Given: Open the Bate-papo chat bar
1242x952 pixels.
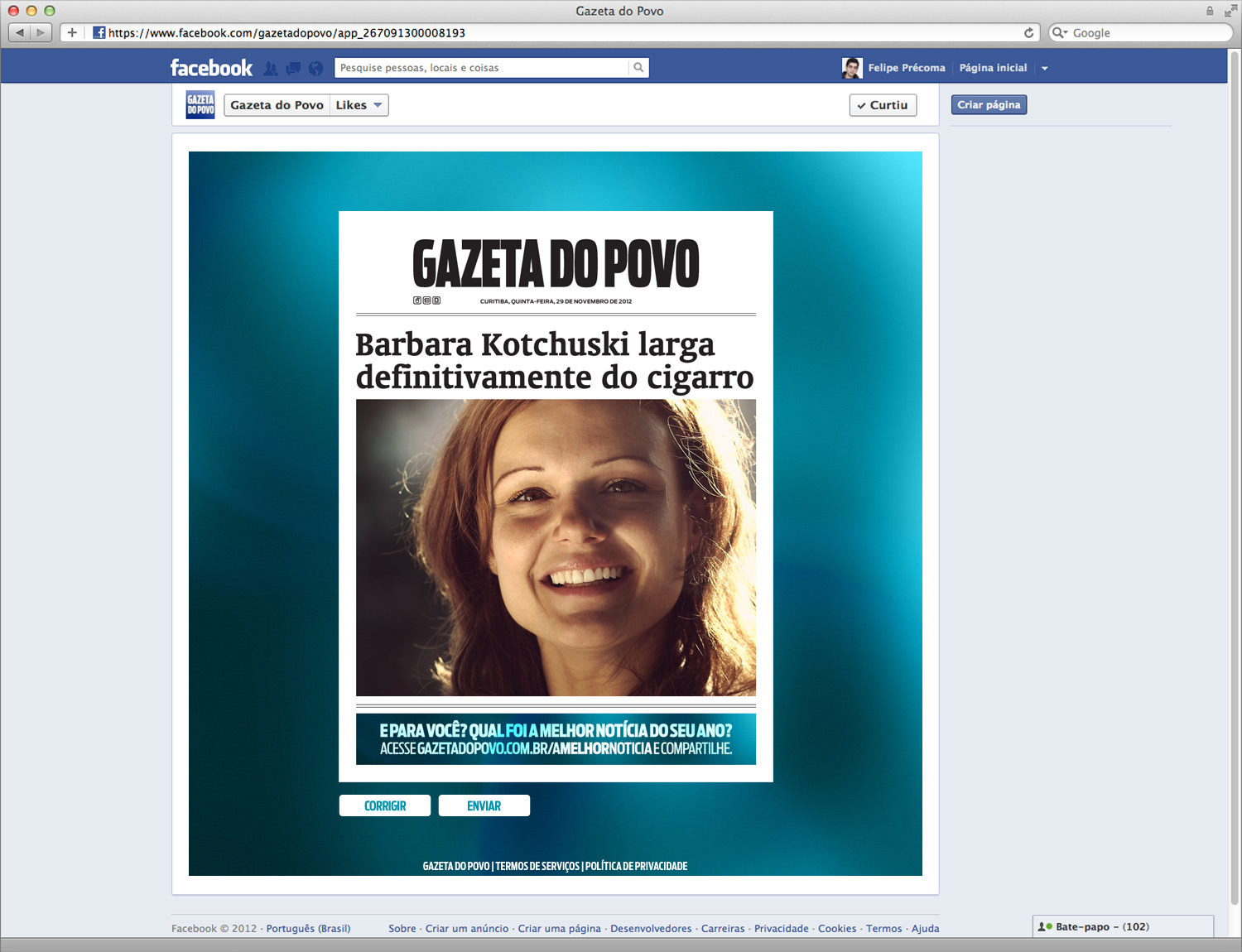Looking at the screenshot, I should (1123, 926).
